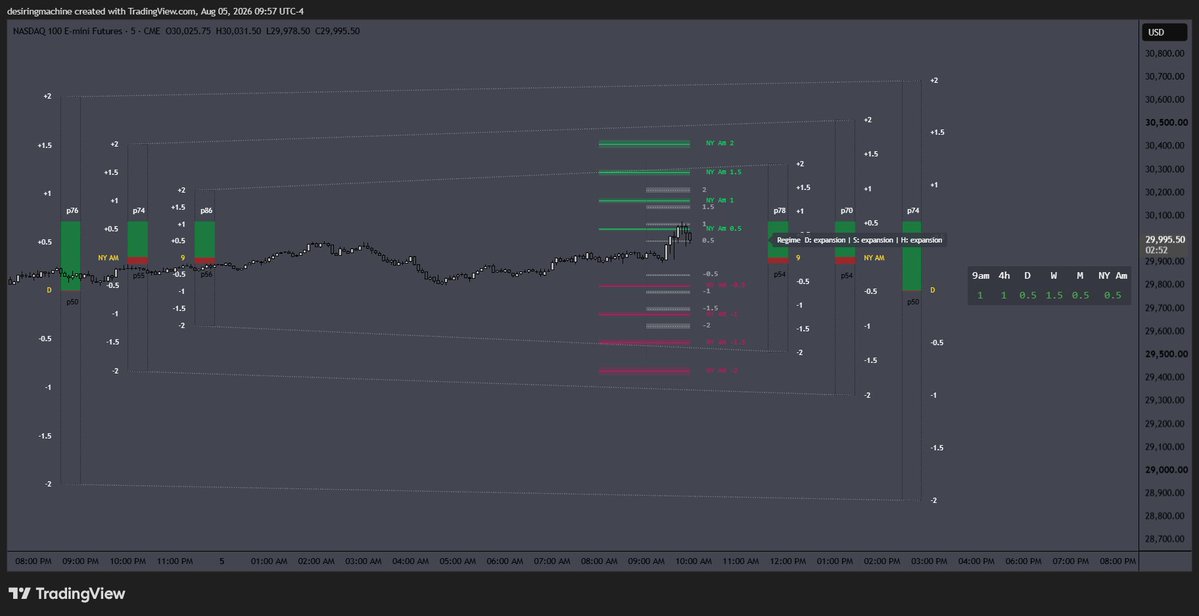The image size is (1199, 616).
Task: Click the NY Am column header in the table
Action: coord(1113,276)
